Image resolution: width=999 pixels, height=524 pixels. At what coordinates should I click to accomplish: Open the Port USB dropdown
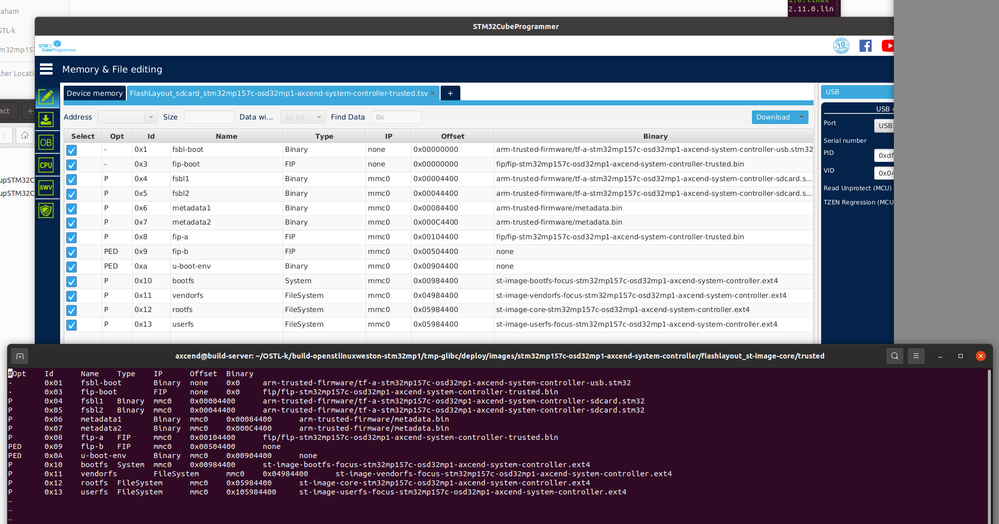click(x=884, y=126)
